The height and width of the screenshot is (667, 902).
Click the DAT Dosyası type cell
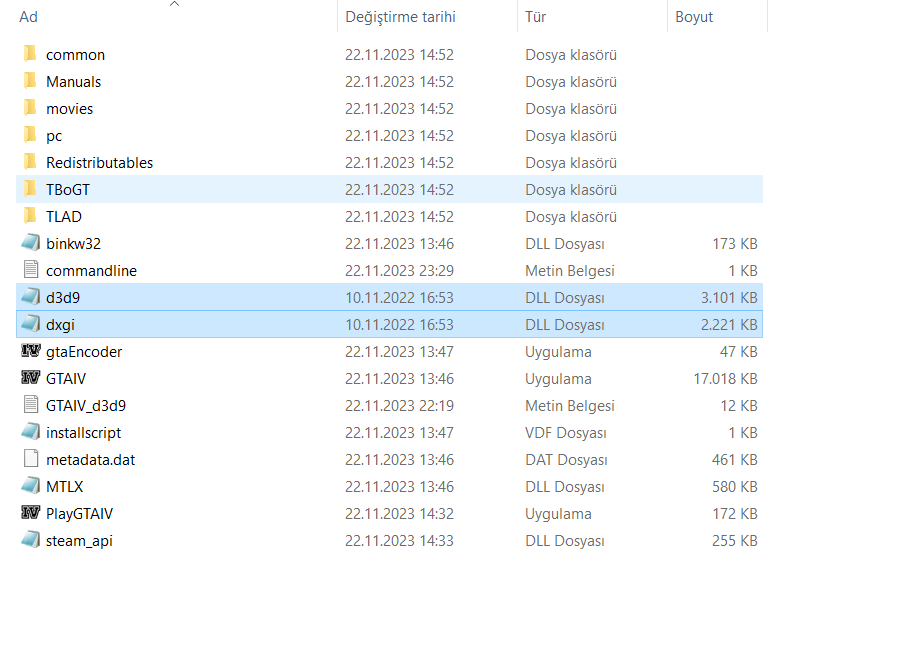pos(567,460)
